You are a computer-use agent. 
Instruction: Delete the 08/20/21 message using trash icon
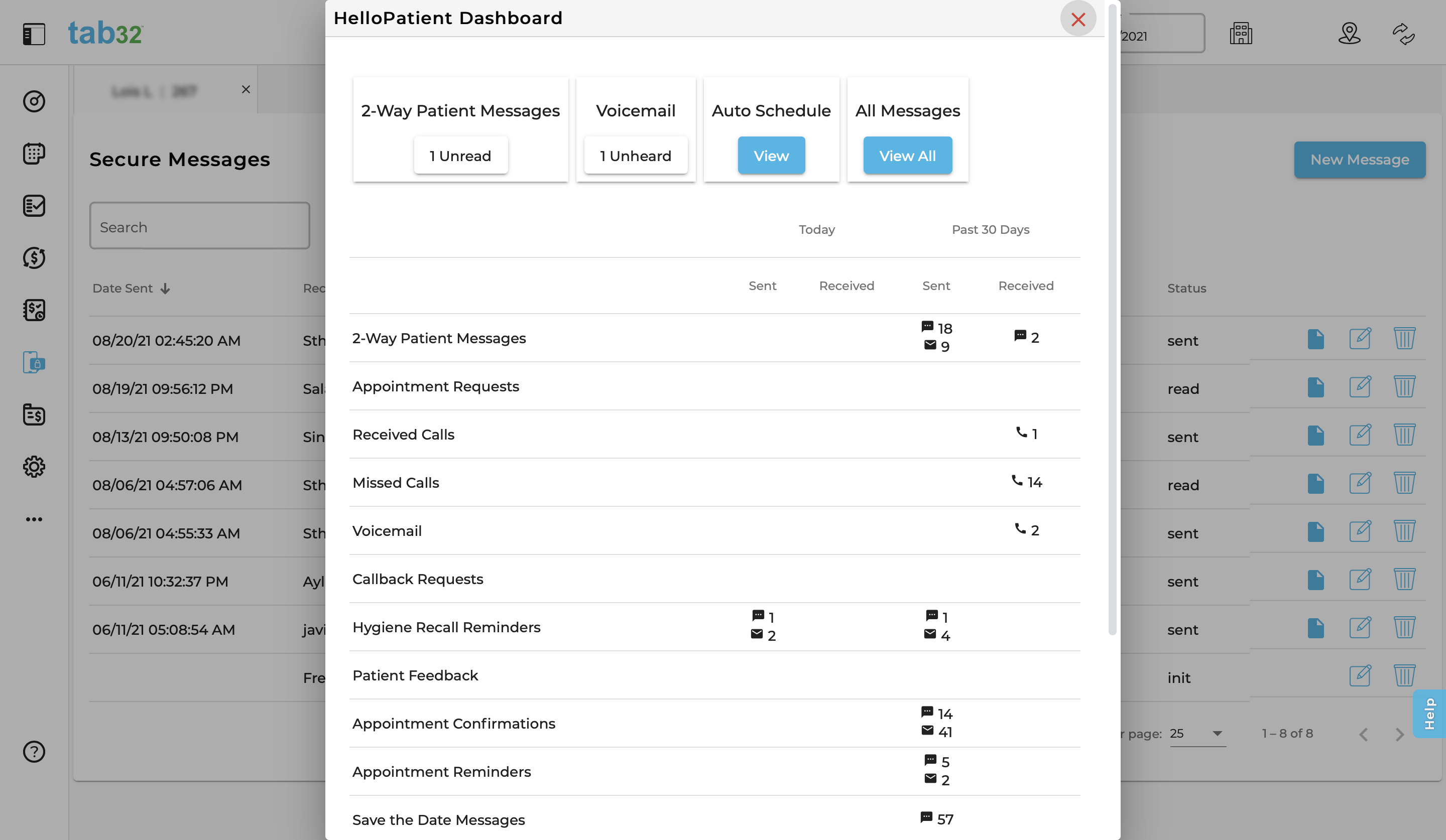coord(1404,338)
